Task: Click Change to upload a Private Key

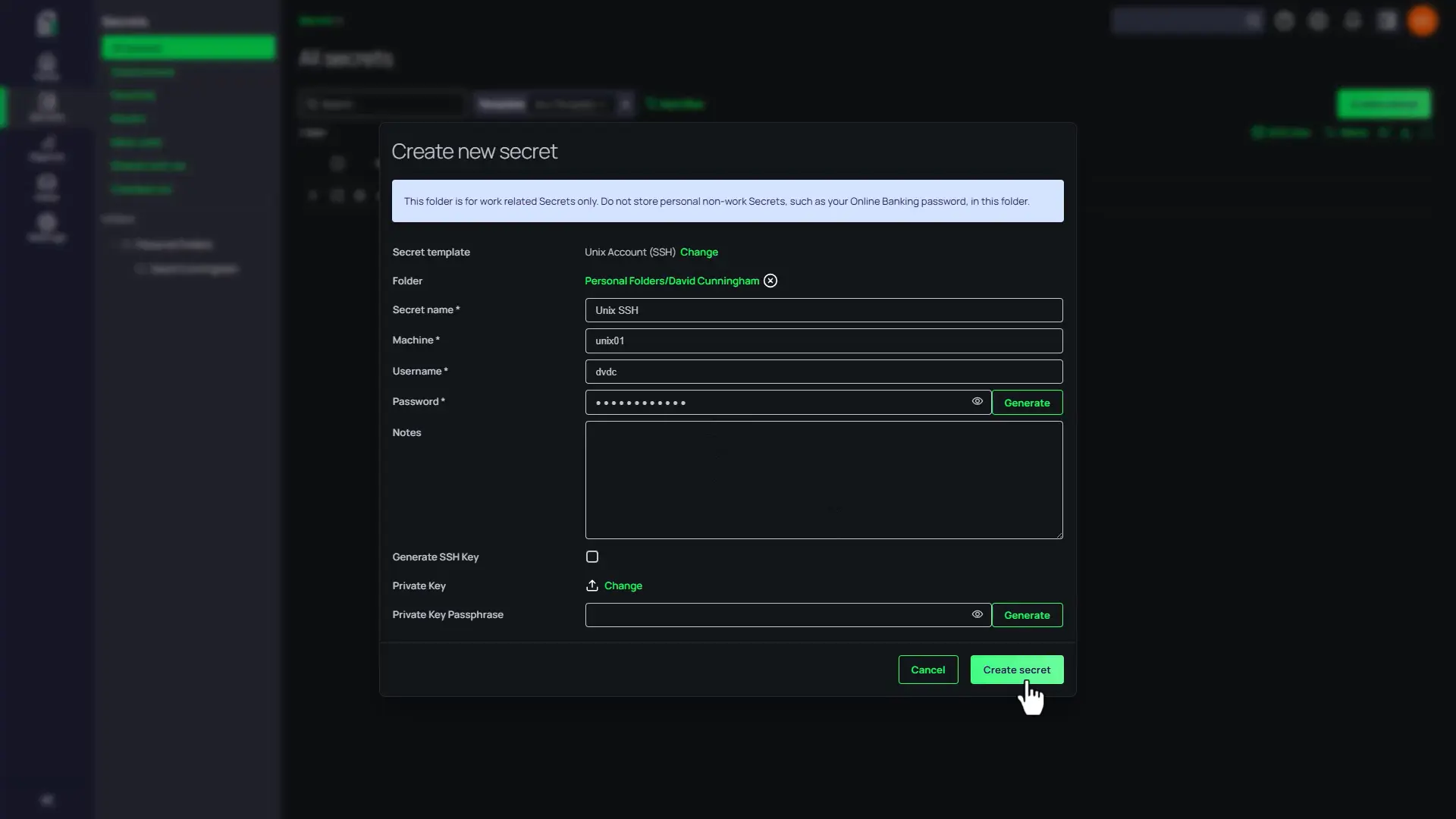Action: [623, 585]
